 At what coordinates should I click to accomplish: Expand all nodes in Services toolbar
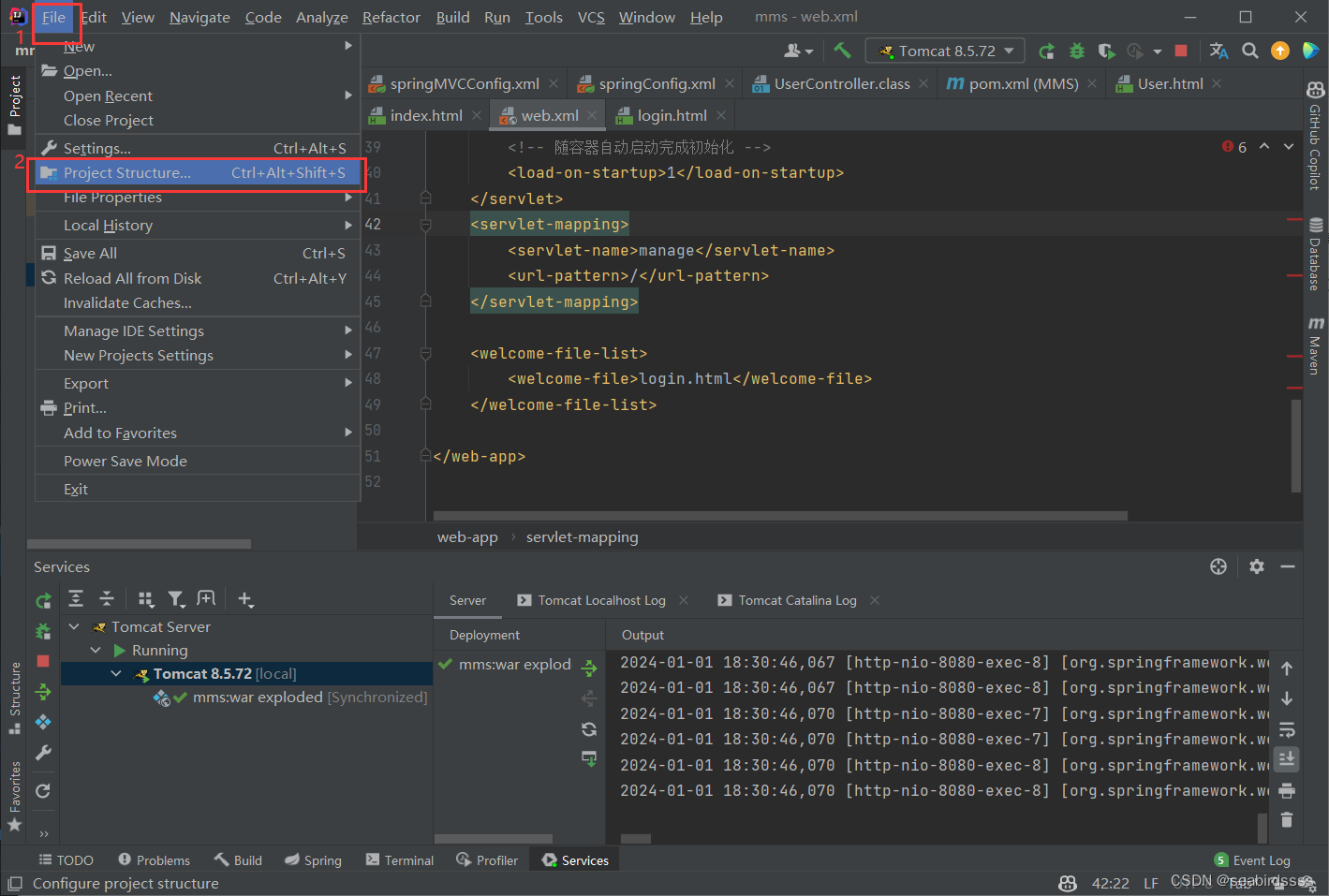click(x=76, y=598)
